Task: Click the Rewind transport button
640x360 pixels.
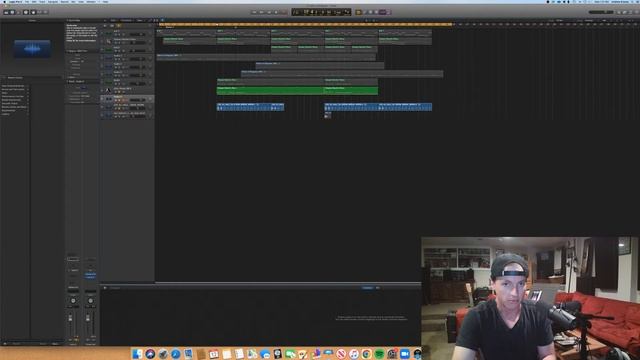Action: pyautogui.click(x=254, y=12)
